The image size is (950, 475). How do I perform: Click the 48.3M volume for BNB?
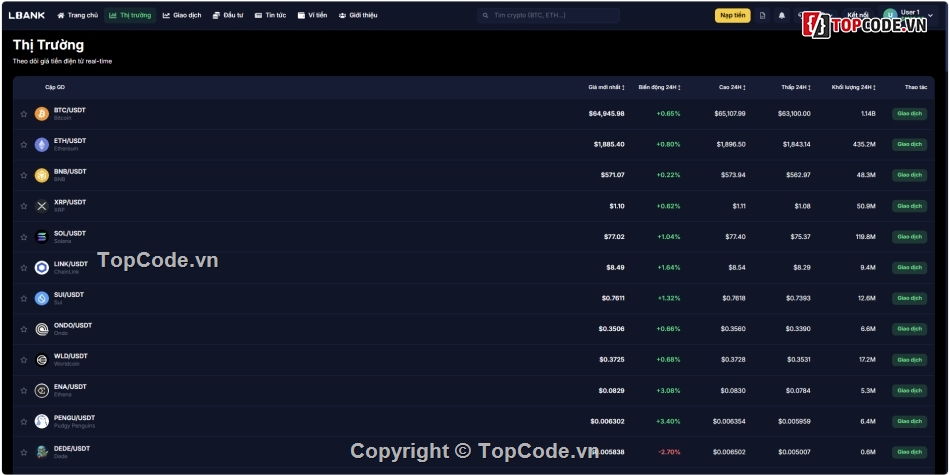866,176
